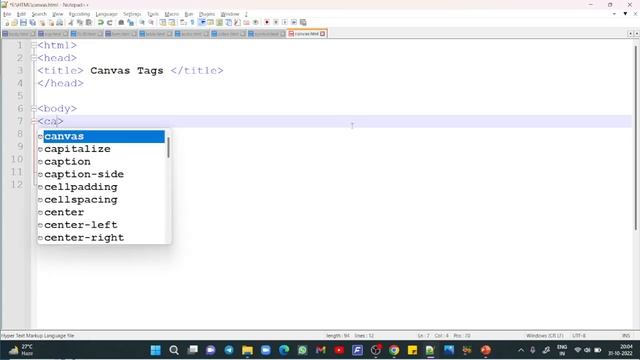Click the Save All toolbar icon
This screenshot has width=640, height=360.
(x=32, y=22)
